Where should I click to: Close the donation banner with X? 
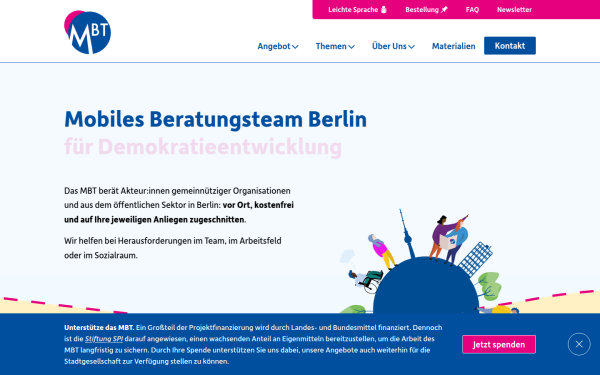tap(579, 344)
